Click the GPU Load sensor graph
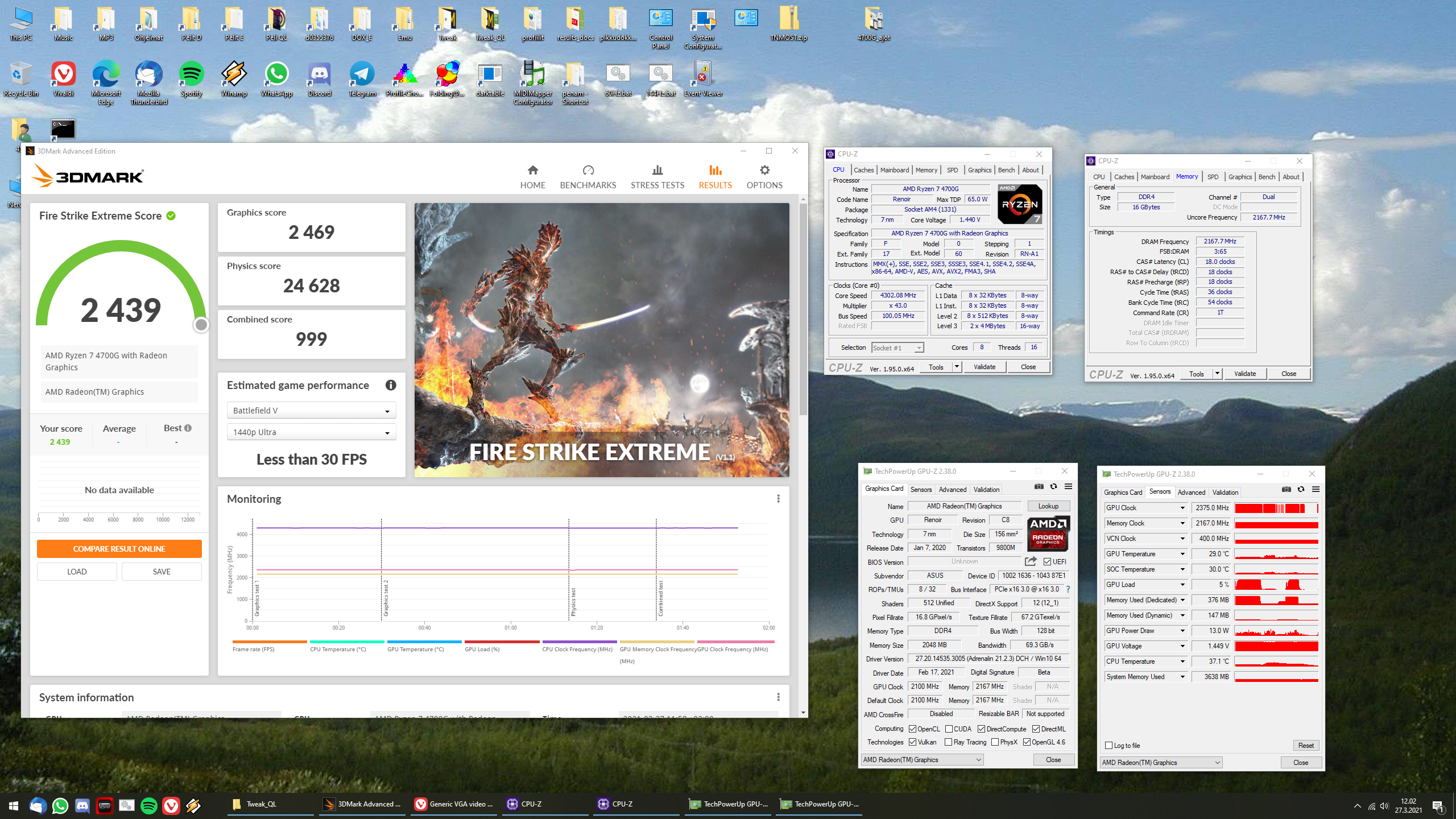Image resolution: width=1456 pixels, height=819 pixels. point(1276,585)
